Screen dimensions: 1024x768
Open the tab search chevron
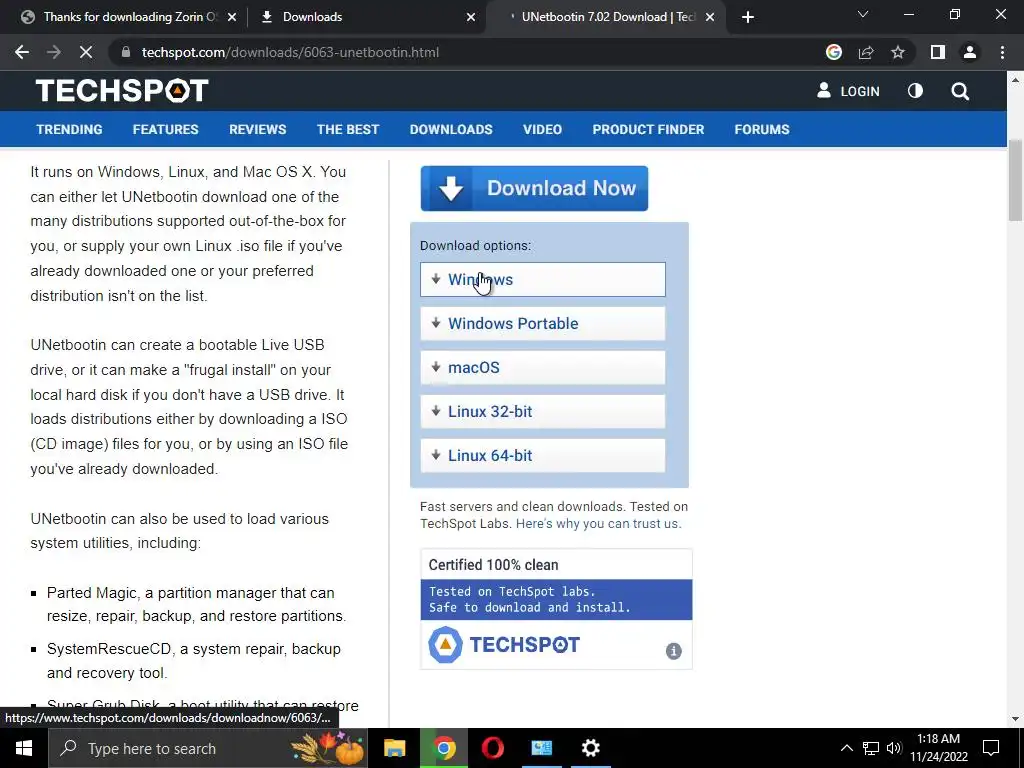pyautogui.click(x=863, y=14)
